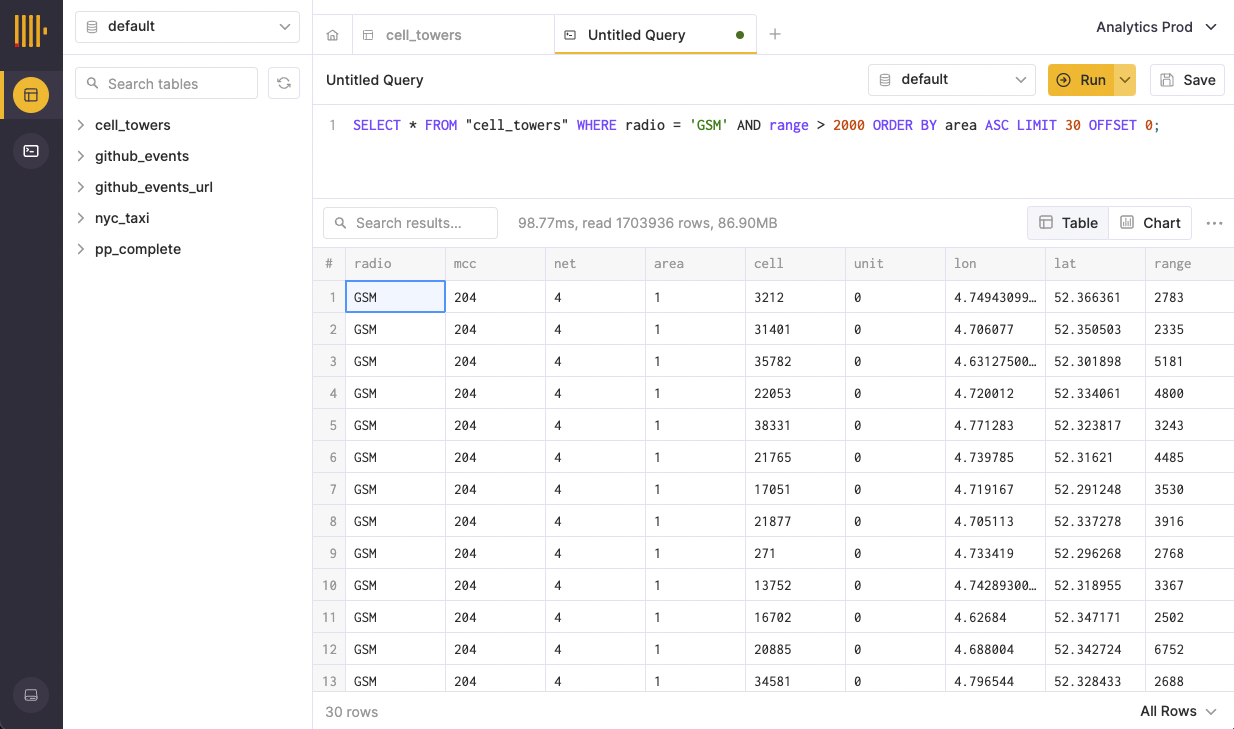Refresh the table list

click(x=284, y=83)
